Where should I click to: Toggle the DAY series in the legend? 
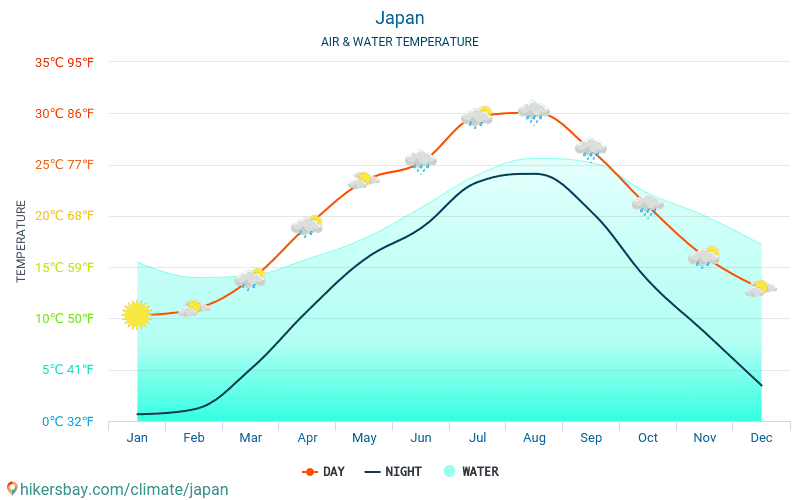pyautogui.click(x=323, y=471)
